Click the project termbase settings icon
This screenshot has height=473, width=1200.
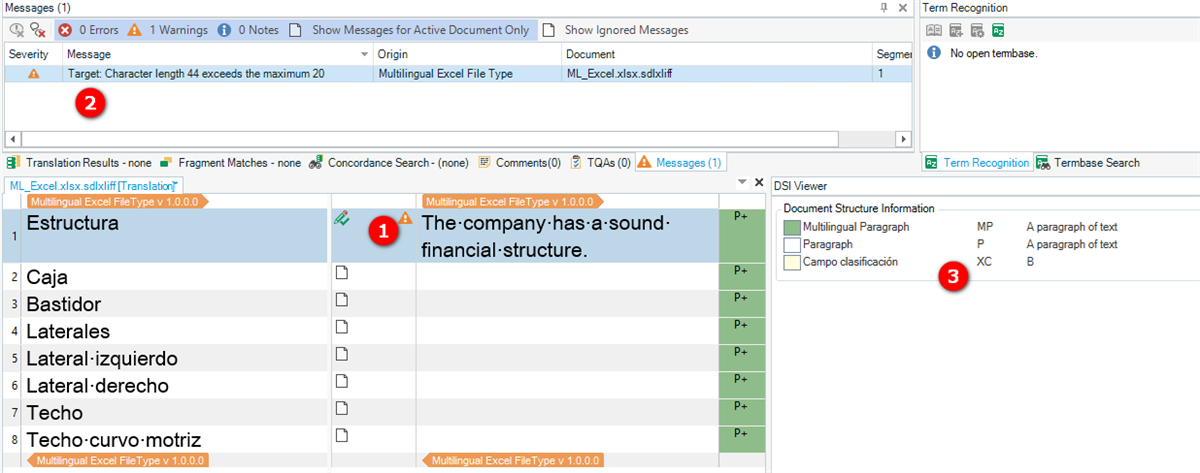[977, 30]
